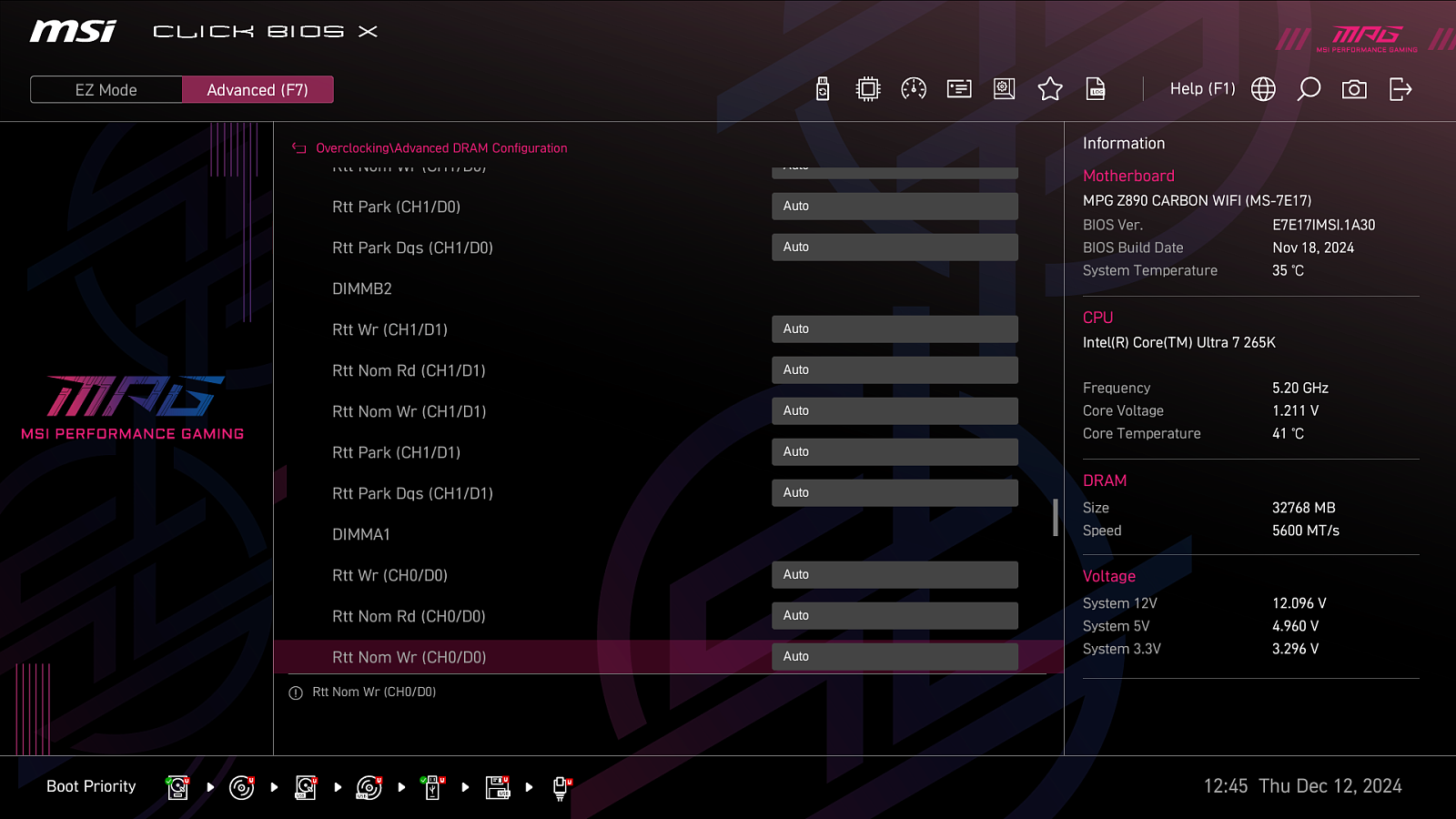This screenshot has height=819, width=1456.
Task: Click the Boot Priority label
Action: pos(91,786)
